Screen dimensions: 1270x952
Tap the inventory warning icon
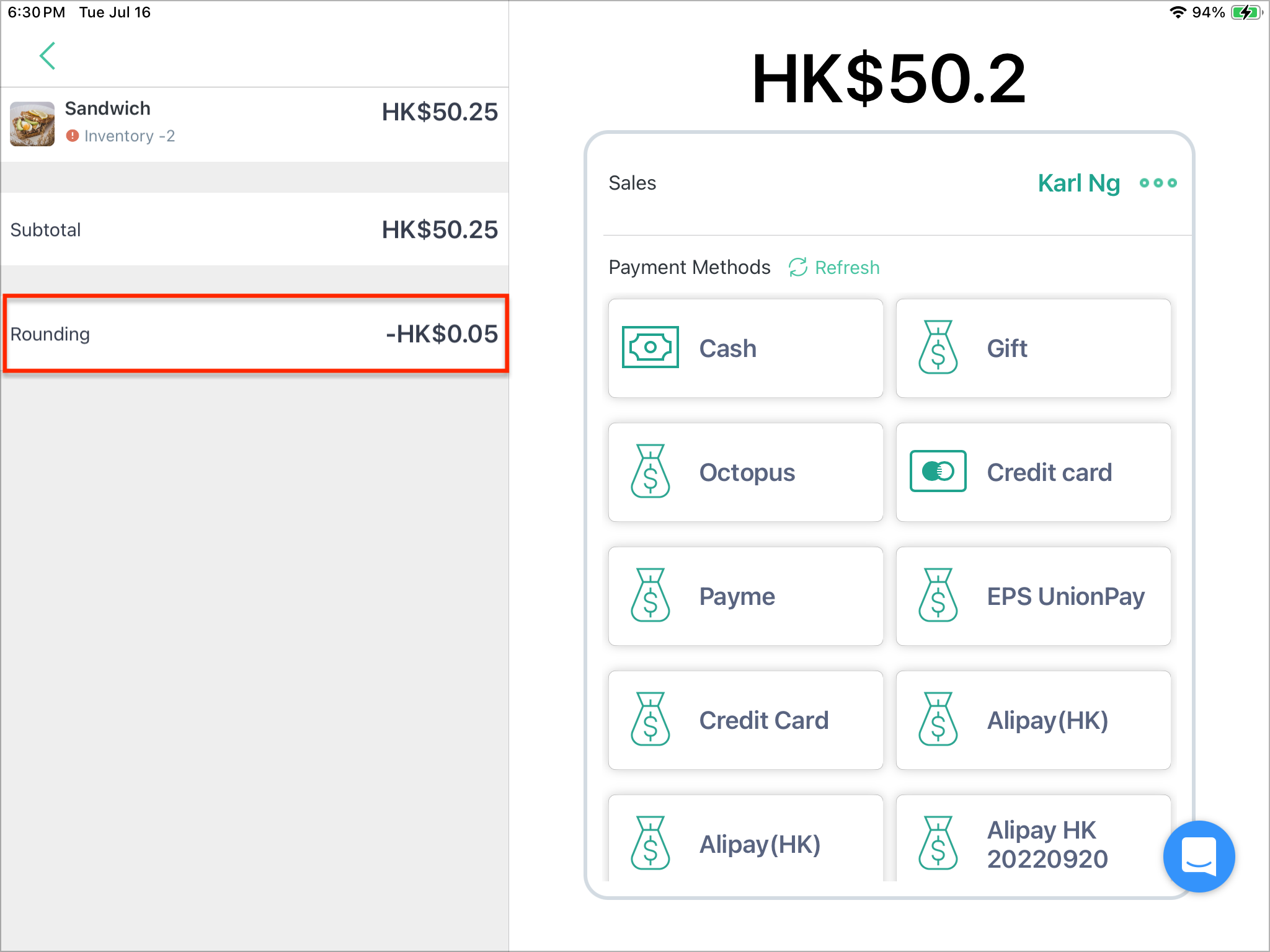[73, 136]
